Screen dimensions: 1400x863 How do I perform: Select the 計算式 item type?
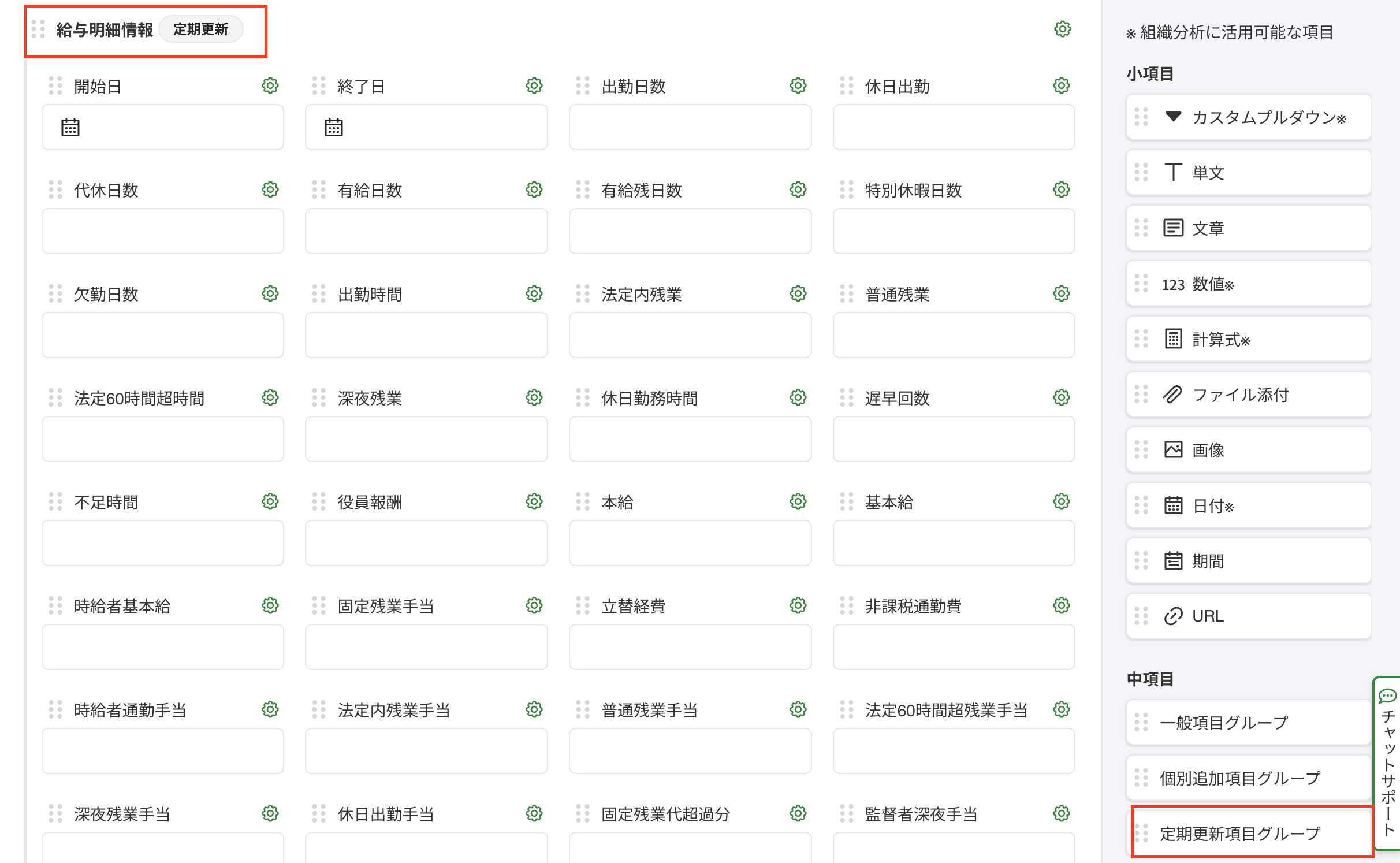tap(1249, 339)
